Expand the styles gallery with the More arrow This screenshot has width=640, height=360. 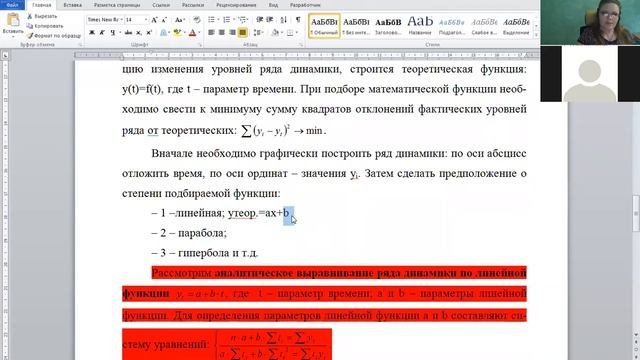pos(536,36)
